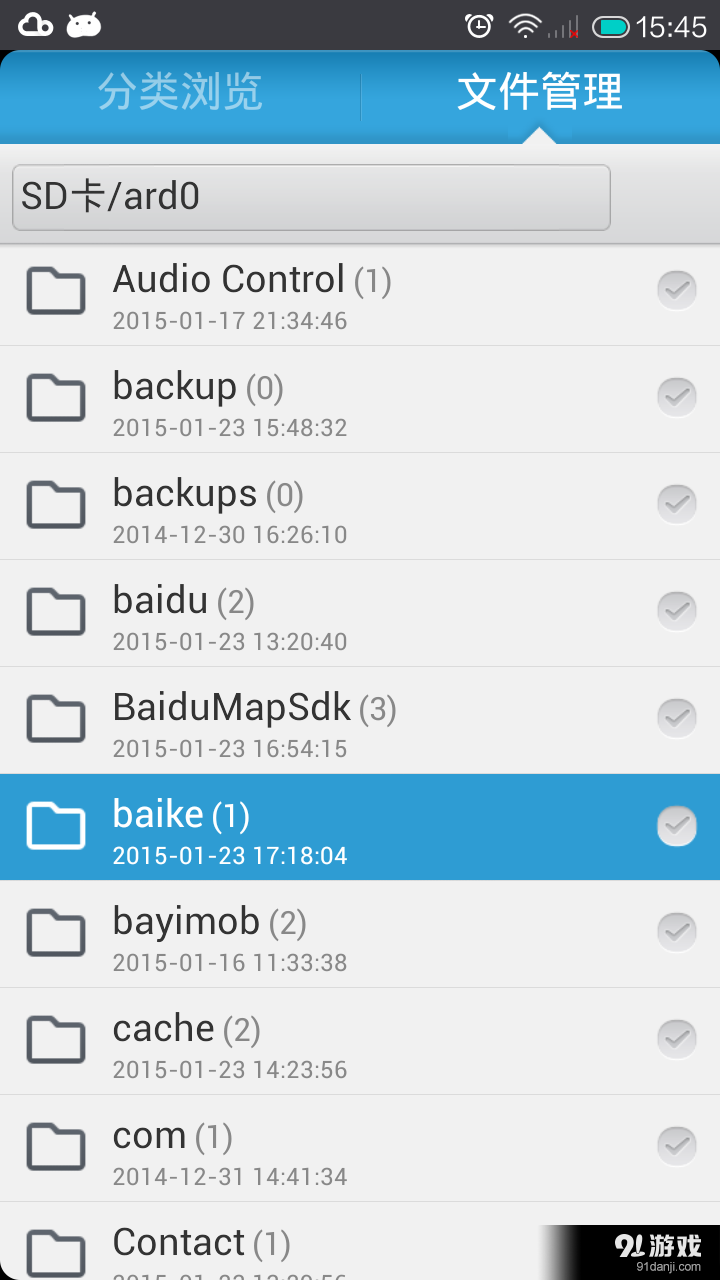Open the Audio Control folder icon

[x=55, y=291]
